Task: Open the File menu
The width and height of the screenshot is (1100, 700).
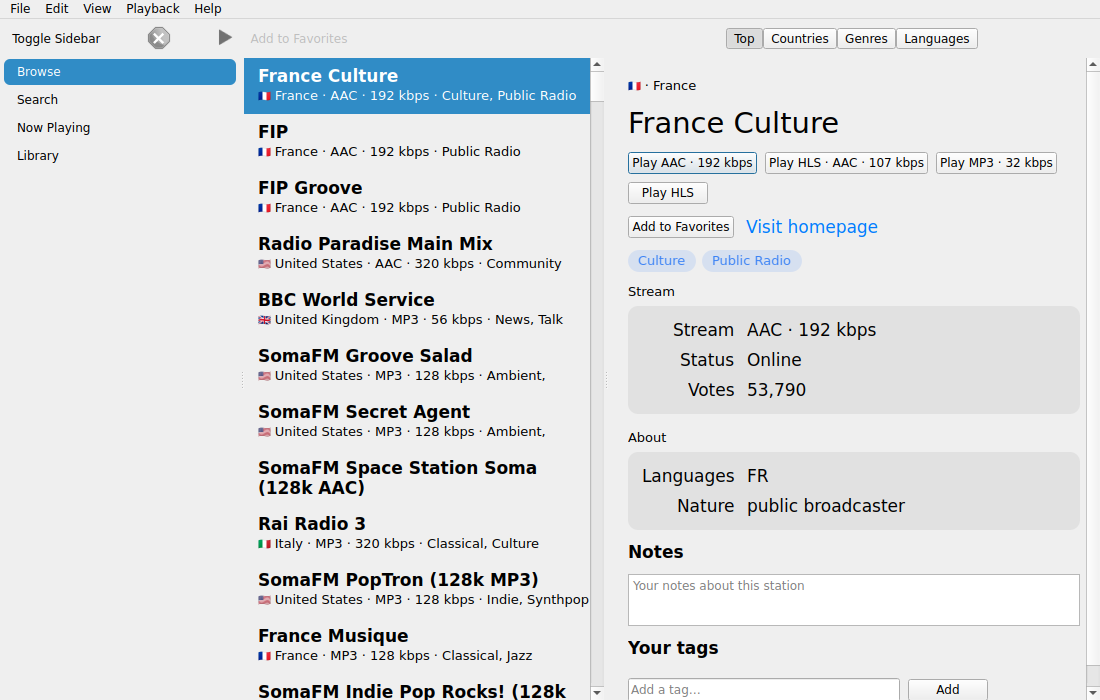Action: click(20, 8)
